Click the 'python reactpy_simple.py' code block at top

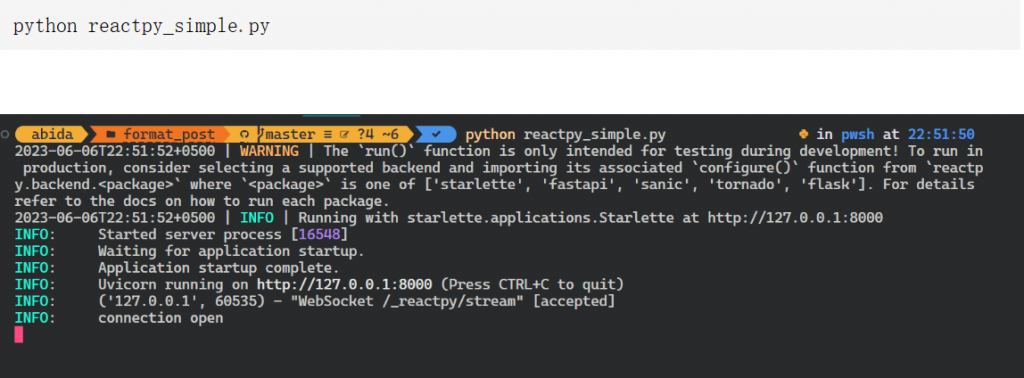click(512, 26)
